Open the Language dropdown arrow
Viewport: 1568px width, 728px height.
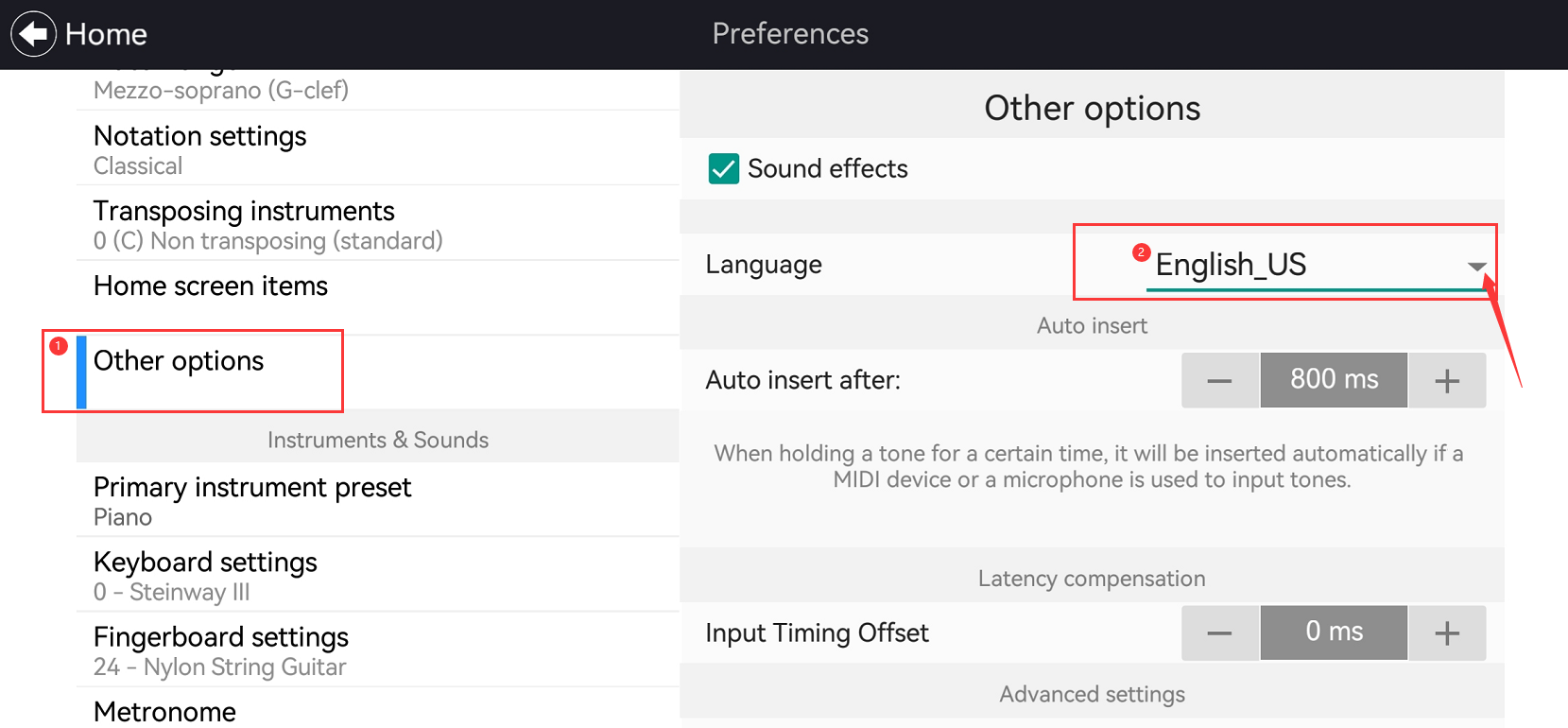point(1476,266)
